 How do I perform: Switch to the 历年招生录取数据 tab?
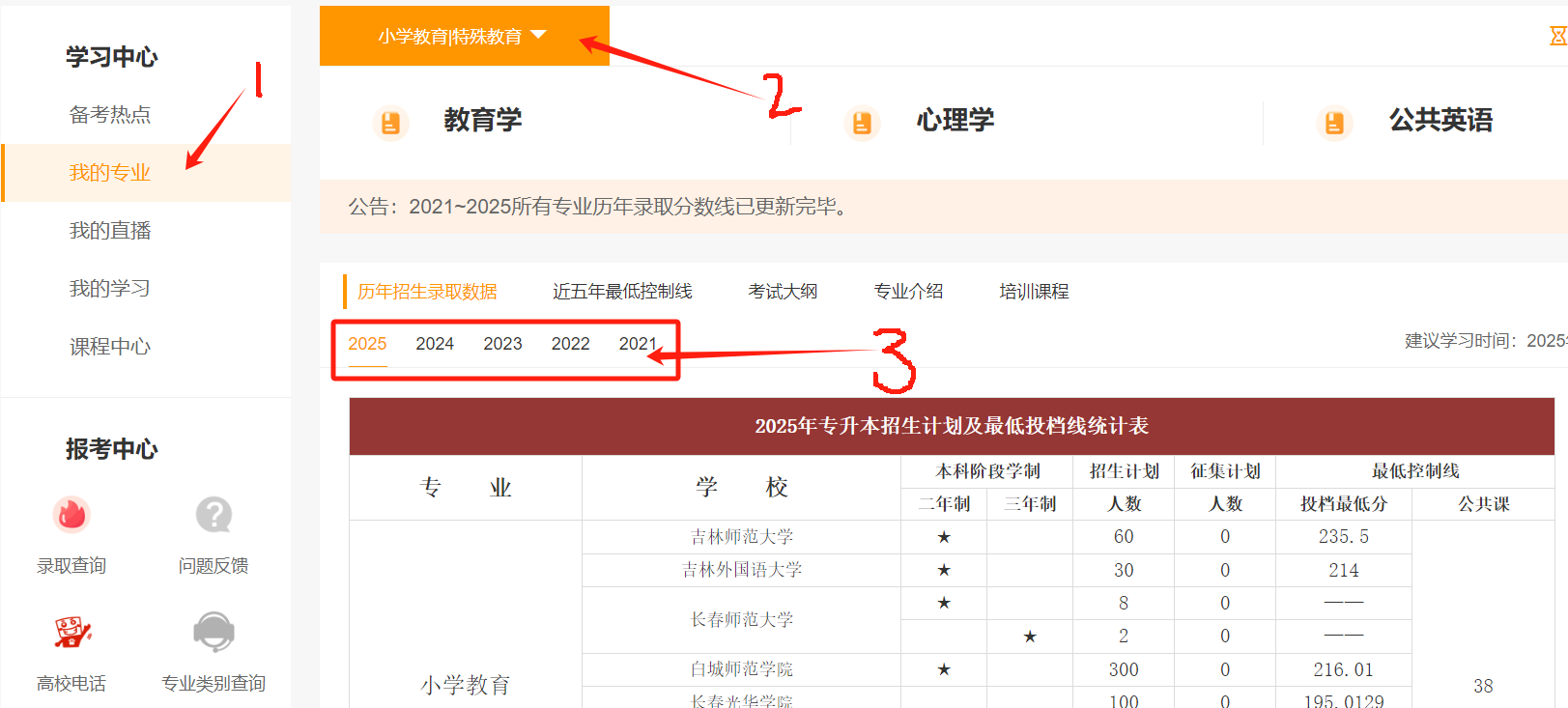click(427, 292)
